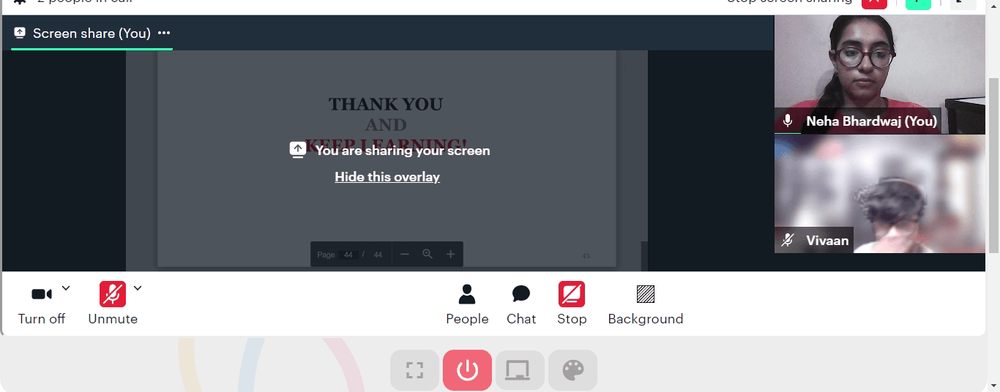The image size is (1000, 392).
Task: Click the THANK YOU slide text
Action: [x=386, y=104]
